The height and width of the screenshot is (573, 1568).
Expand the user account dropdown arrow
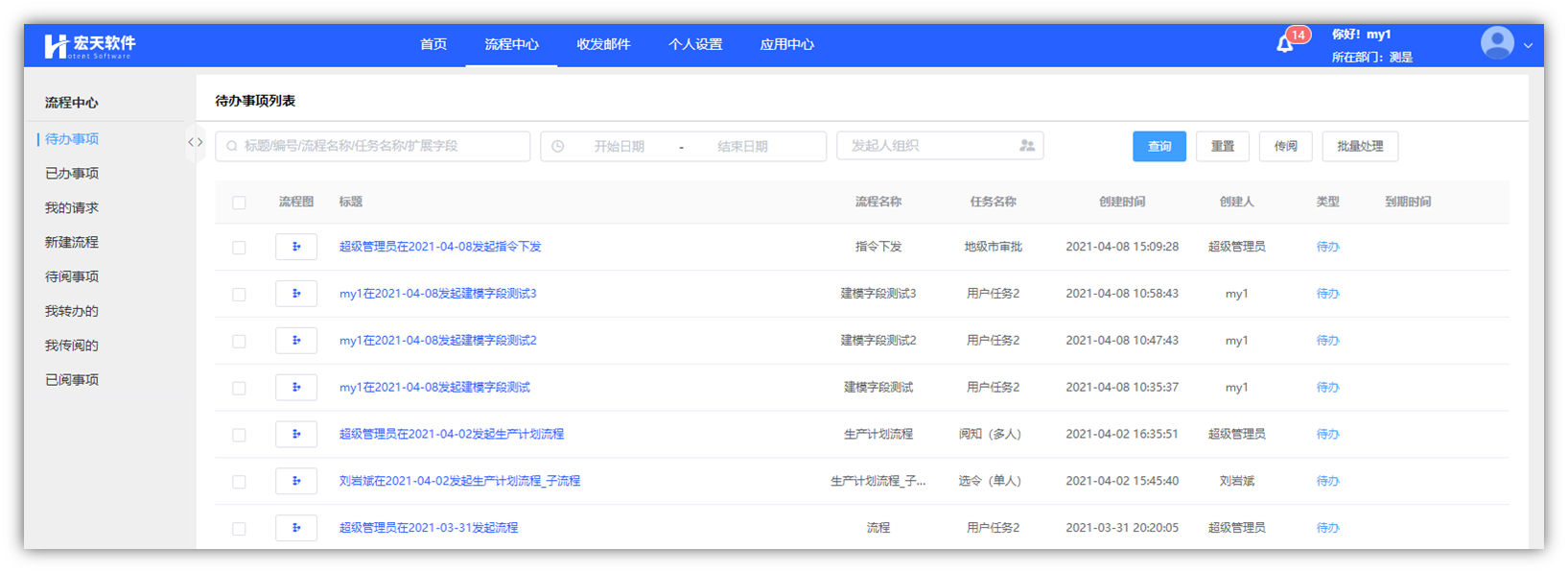[1528, 45]
